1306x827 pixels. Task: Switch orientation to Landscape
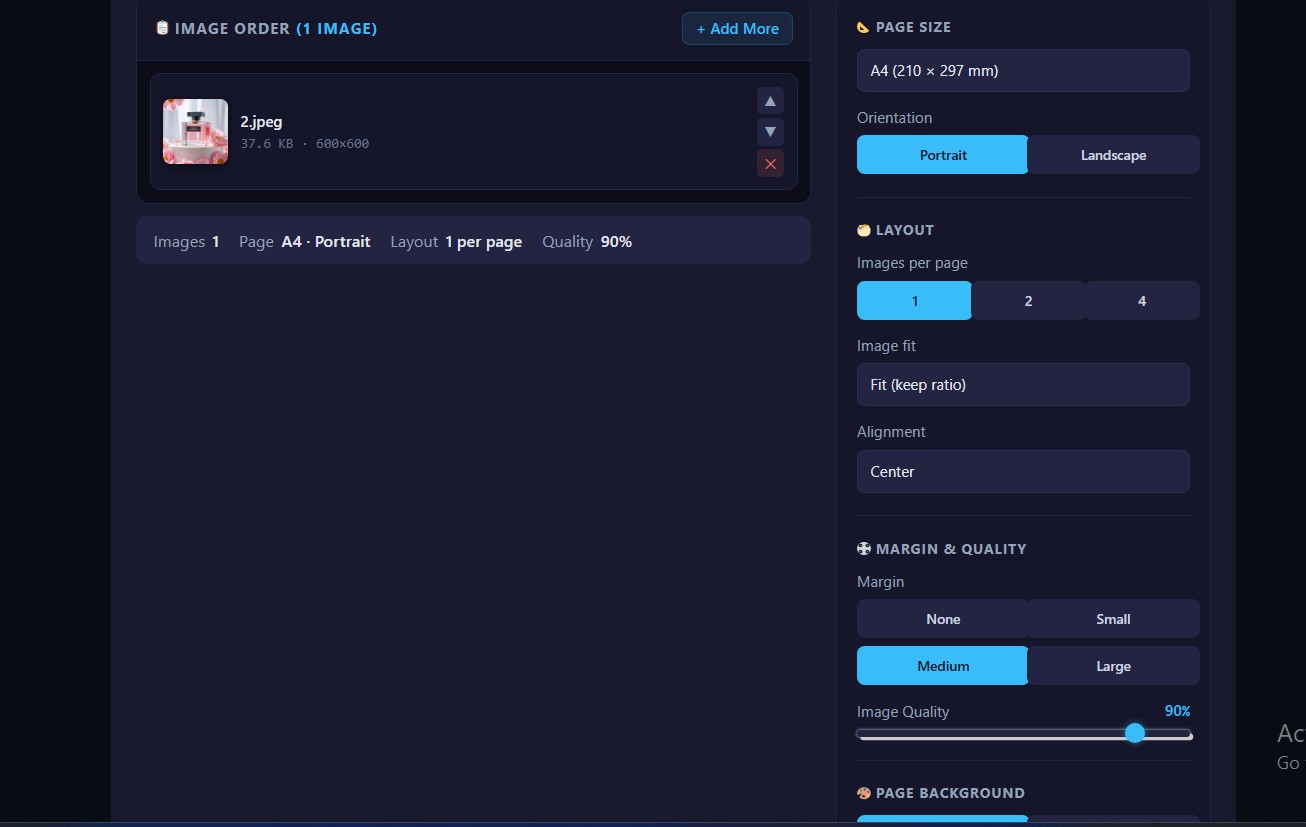(x=1113, y=155)
